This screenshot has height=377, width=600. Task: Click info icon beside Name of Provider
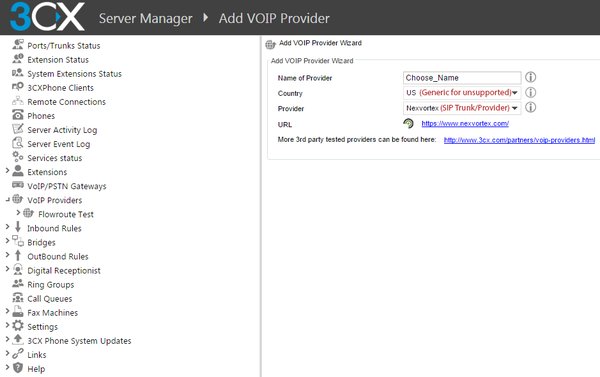point(530,77)
